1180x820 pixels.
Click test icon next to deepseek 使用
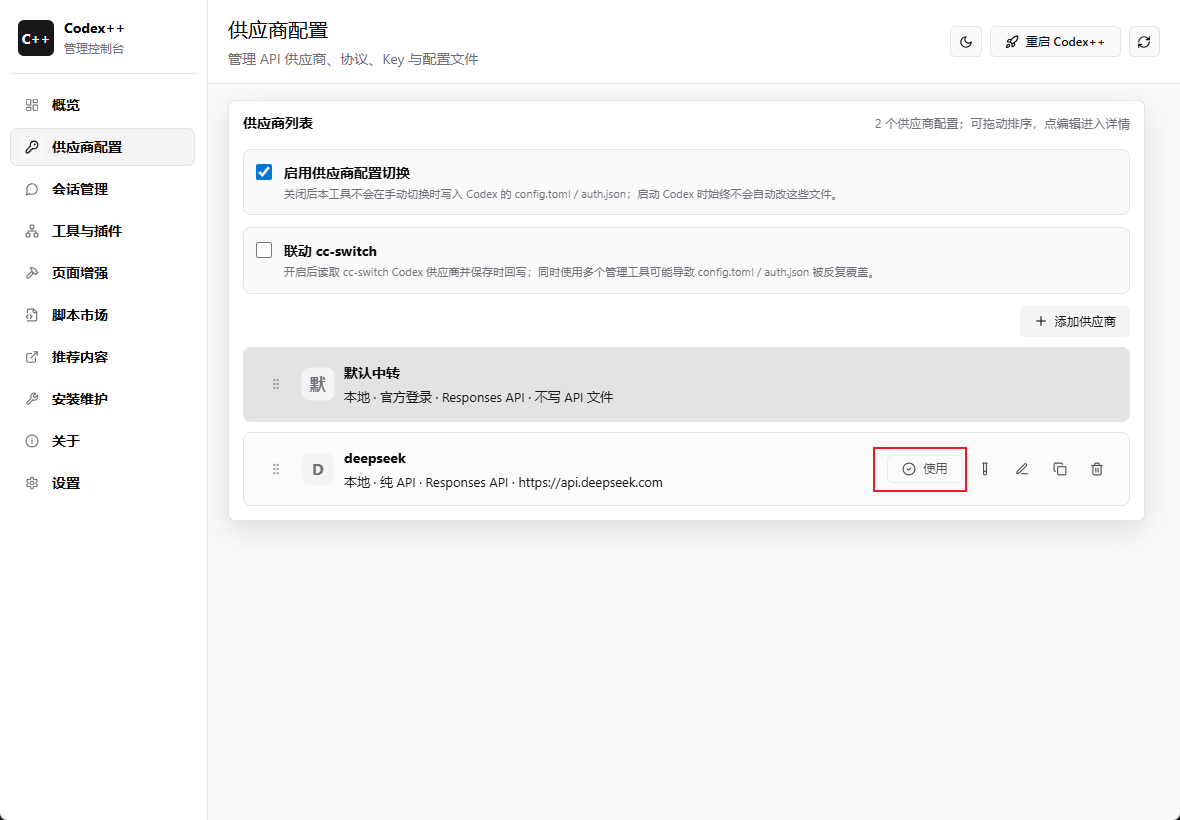coord(984,469)
